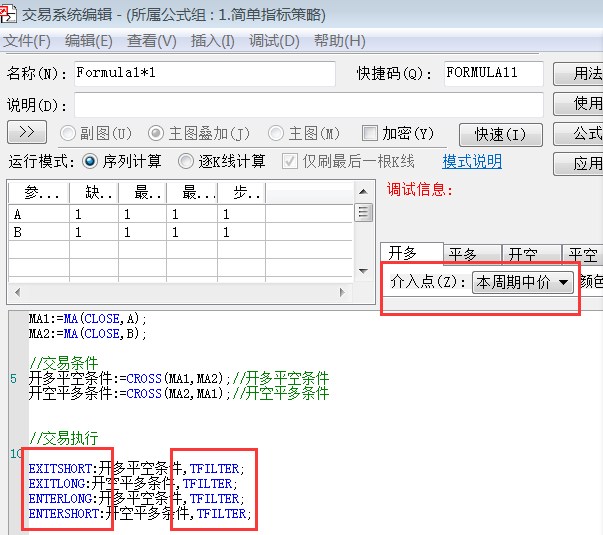The width and height of the screenshot is (603, 535).
Task: Switch to the 开空 tab
Action: [532, 255]
